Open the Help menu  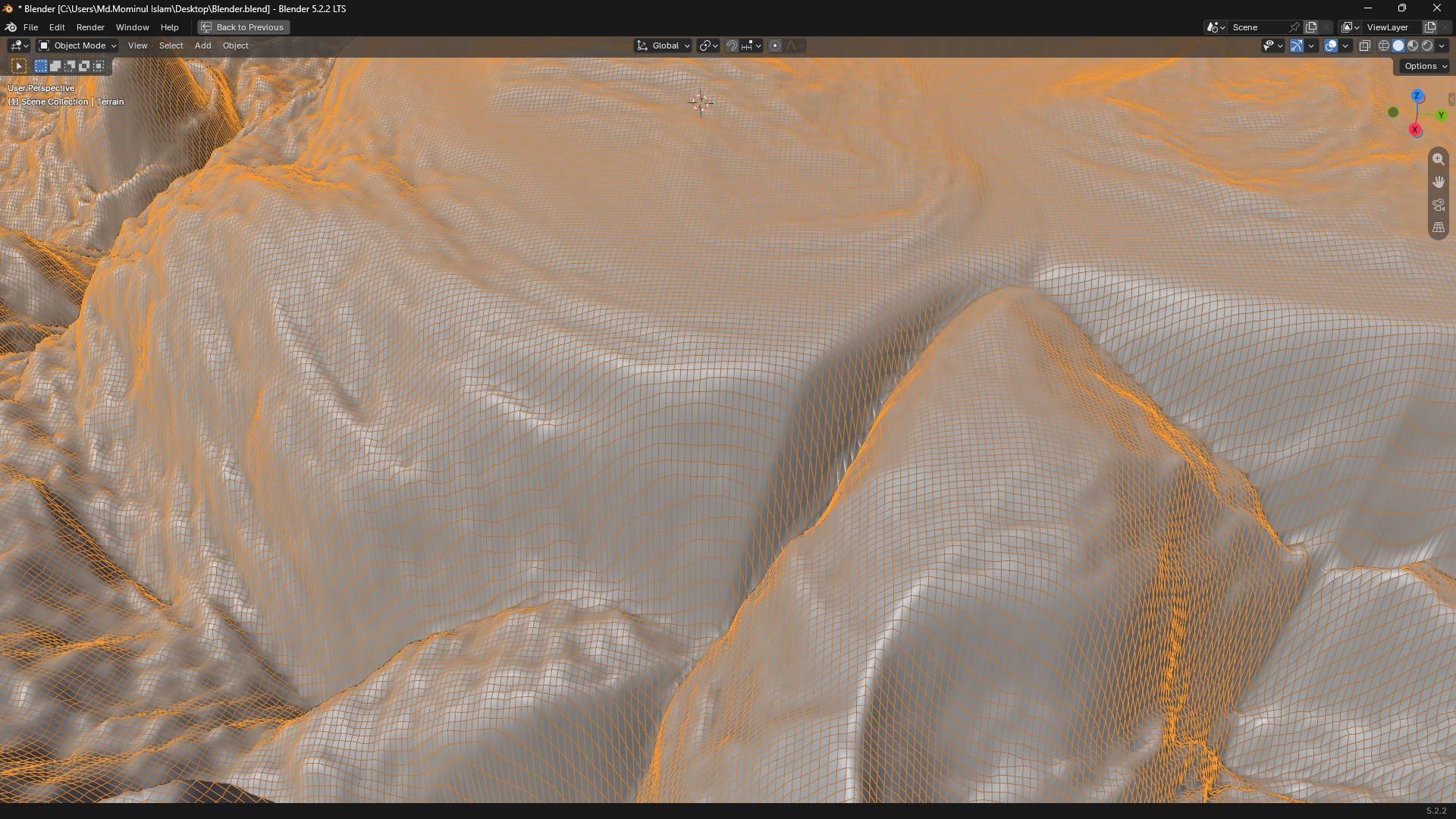169,27
